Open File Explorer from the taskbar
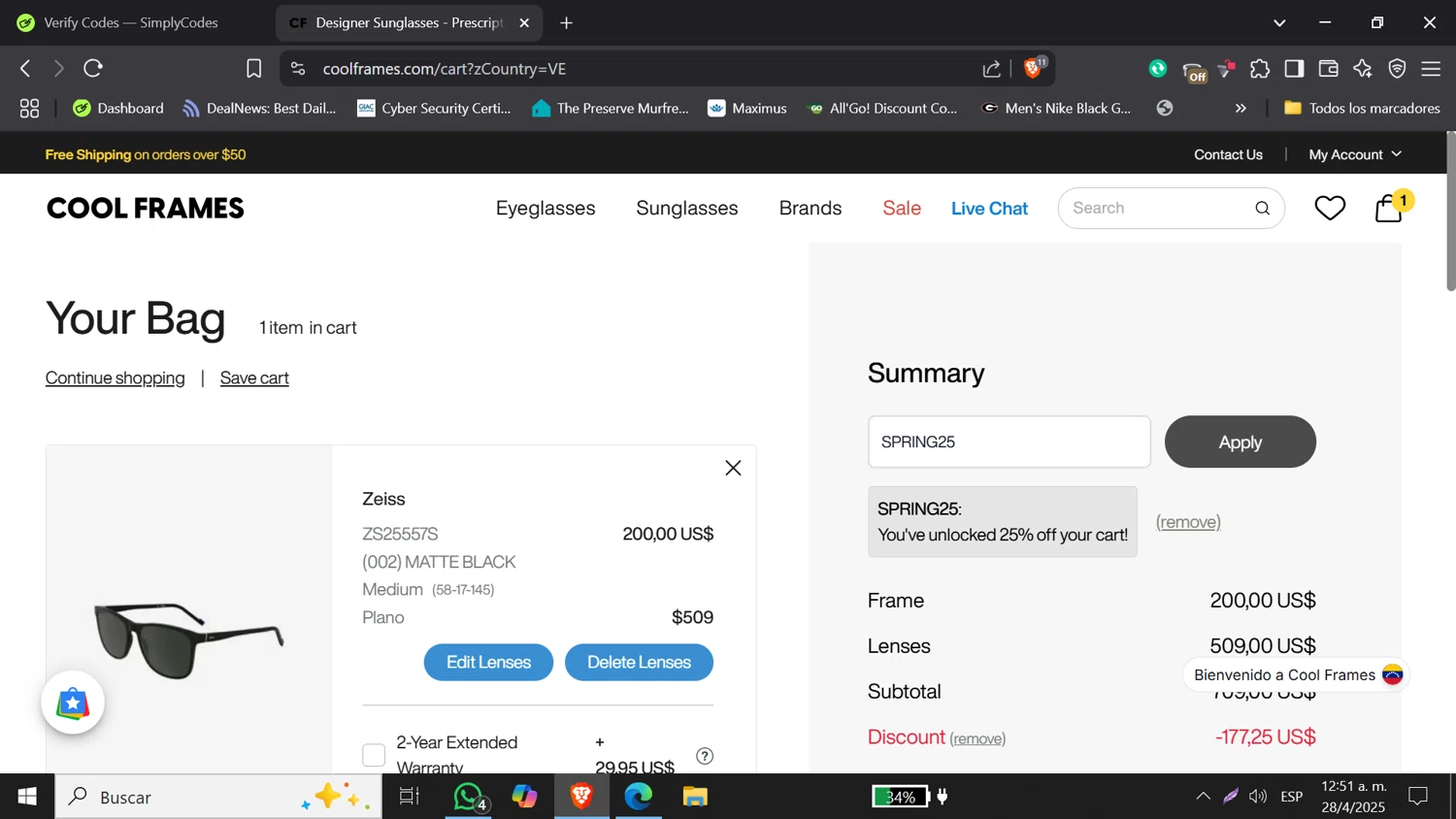1456x819 pixels. pos(695,797)
